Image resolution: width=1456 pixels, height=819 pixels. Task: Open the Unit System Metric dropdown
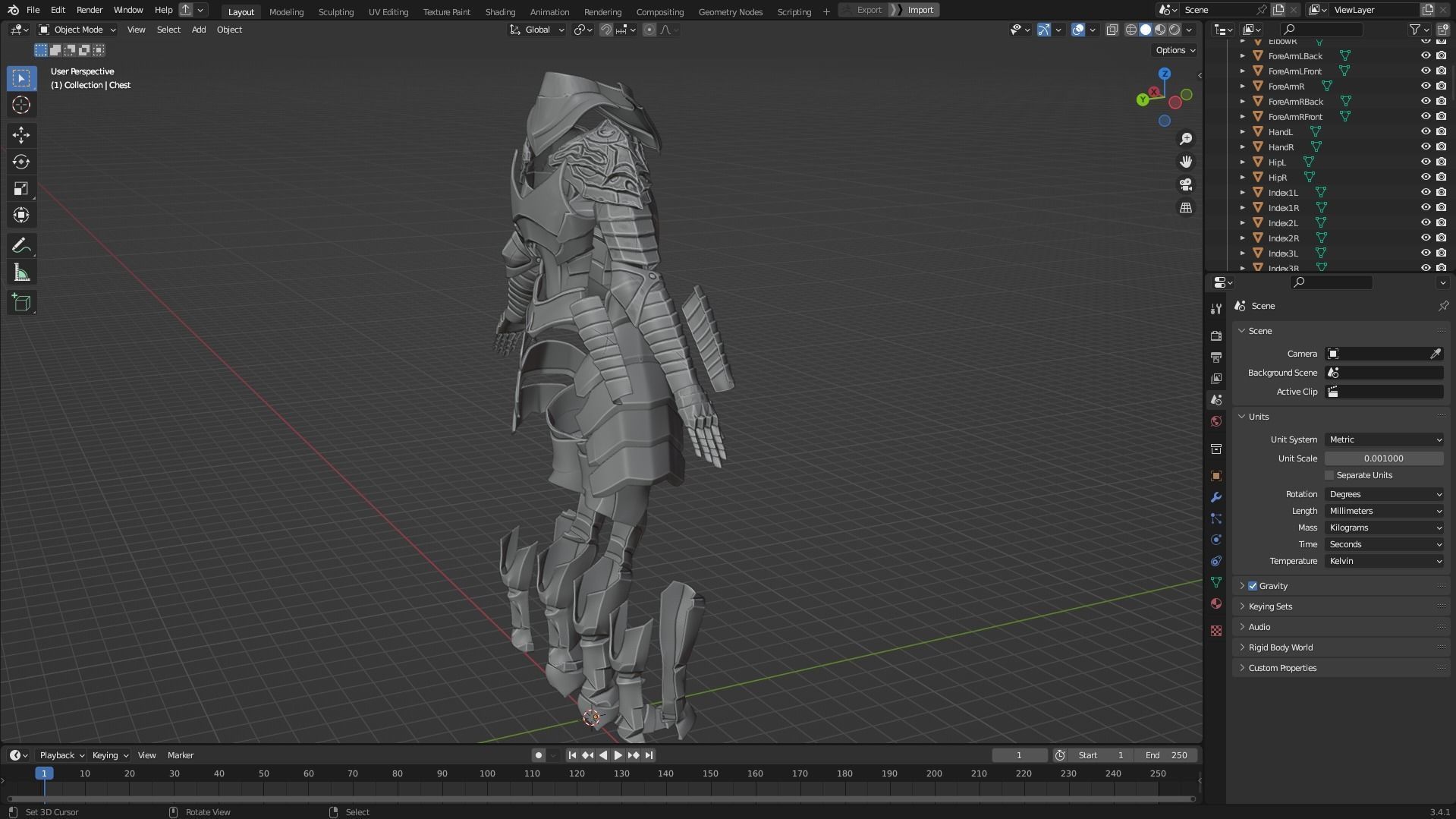pos(1384,439)
